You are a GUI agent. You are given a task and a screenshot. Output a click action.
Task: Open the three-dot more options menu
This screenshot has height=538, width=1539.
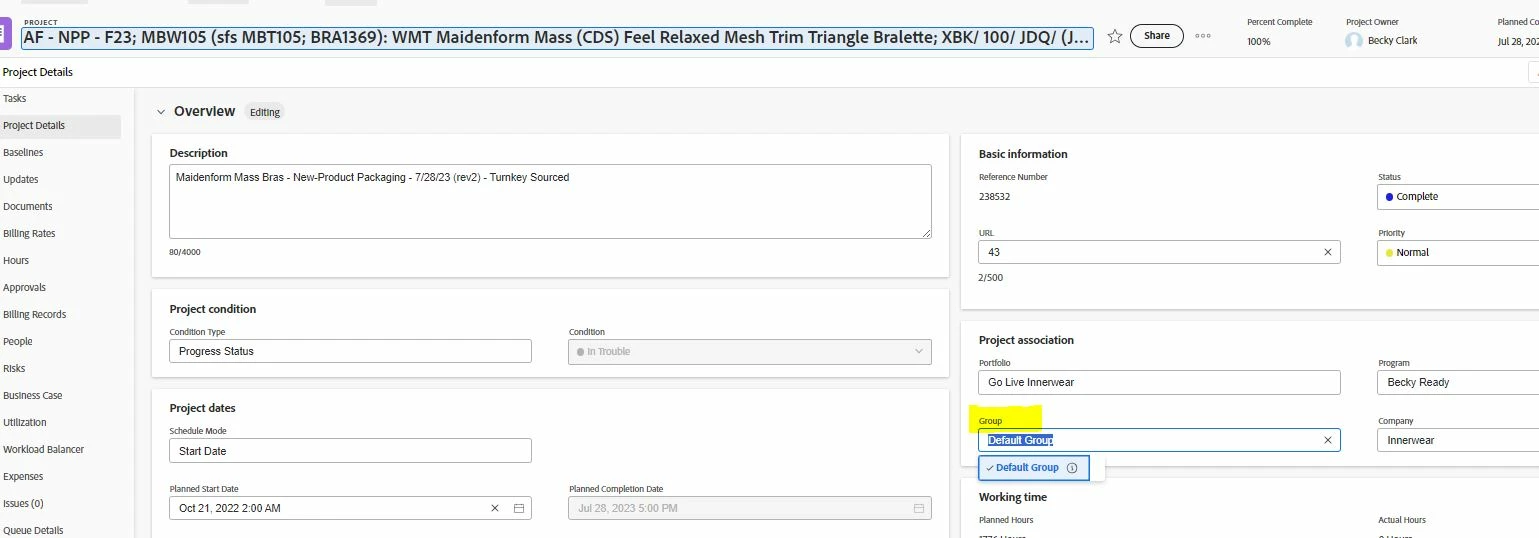1203,36
